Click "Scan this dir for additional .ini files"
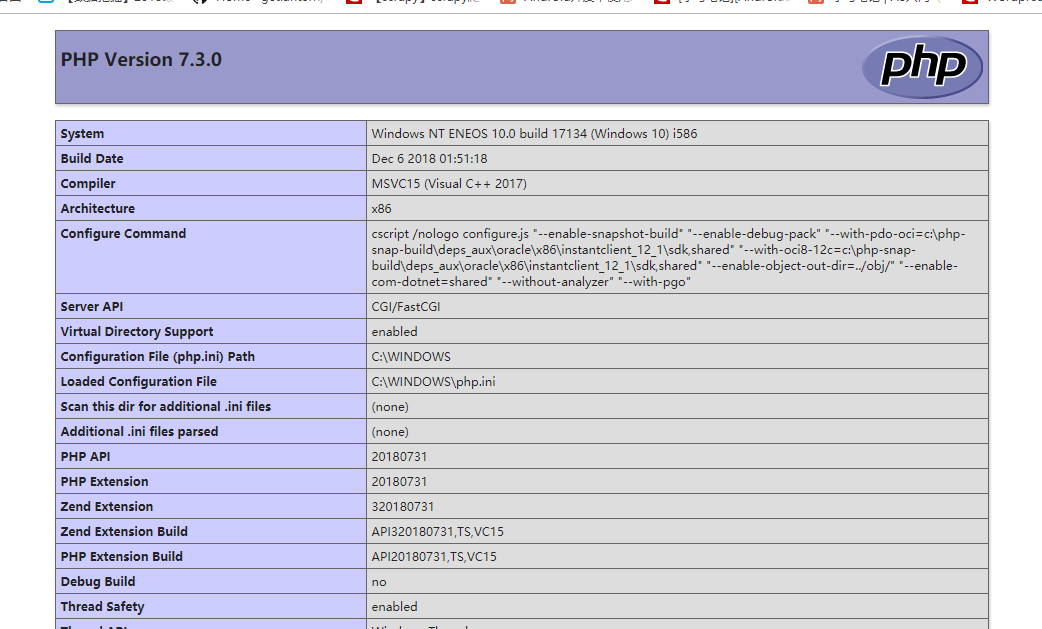This screenshot has height=629, width=1042. coord(165,406)
